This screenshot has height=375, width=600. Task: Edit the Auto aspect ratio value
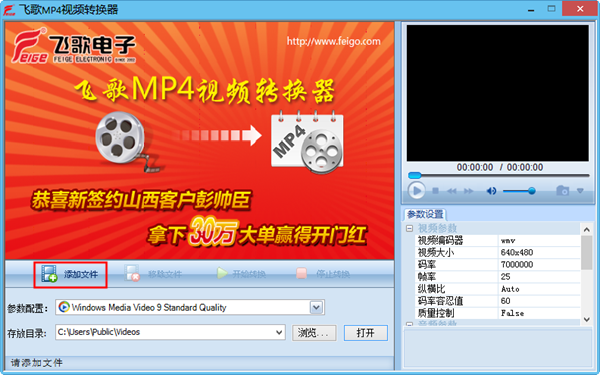[x=539, y=289]
